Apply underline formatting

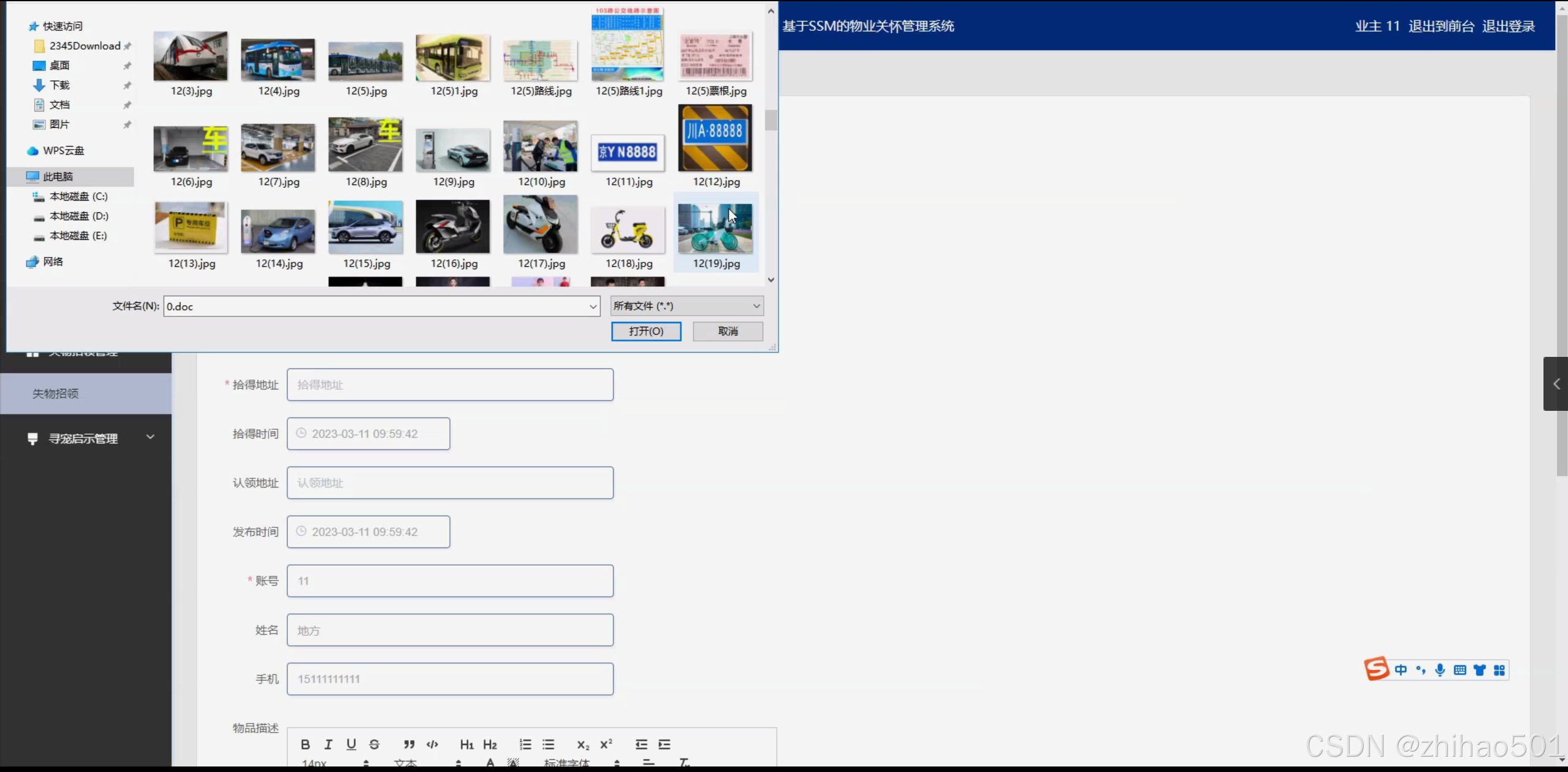pos(351,744)
